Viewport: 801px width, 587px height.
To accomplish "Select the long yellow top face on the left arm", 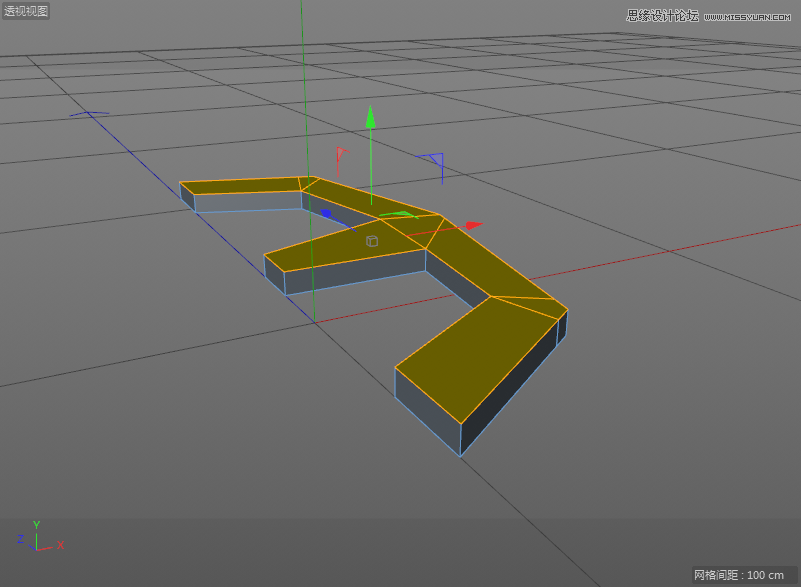I will pos(243,186).
